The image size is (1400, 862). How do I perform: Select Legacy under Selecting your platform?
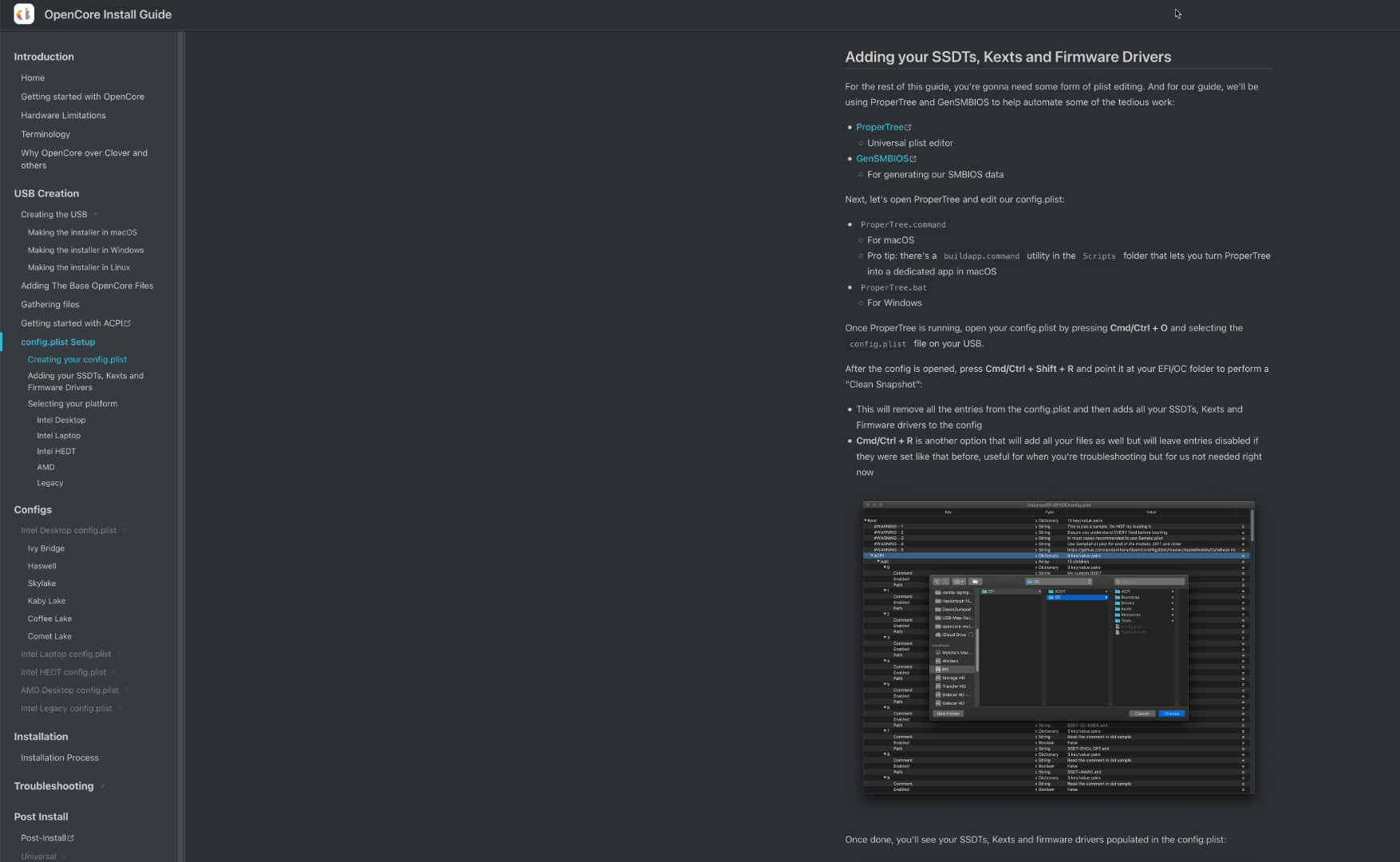click(49, 483)
